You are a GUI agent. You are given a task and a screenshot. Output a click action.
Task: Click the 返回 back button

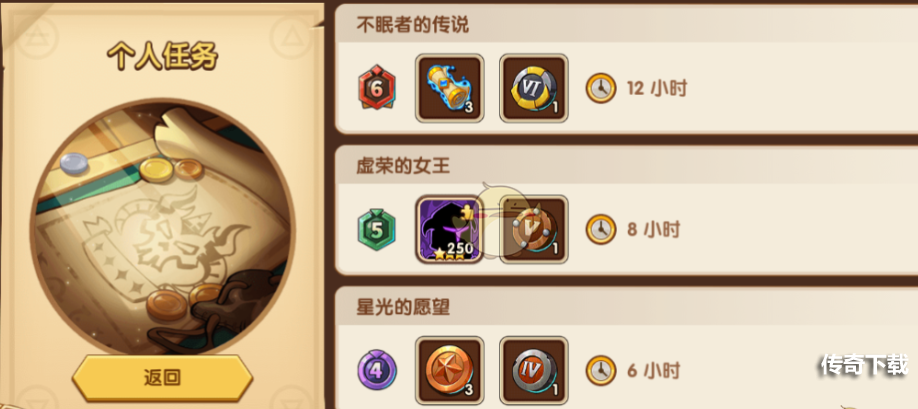coord(162,377)
